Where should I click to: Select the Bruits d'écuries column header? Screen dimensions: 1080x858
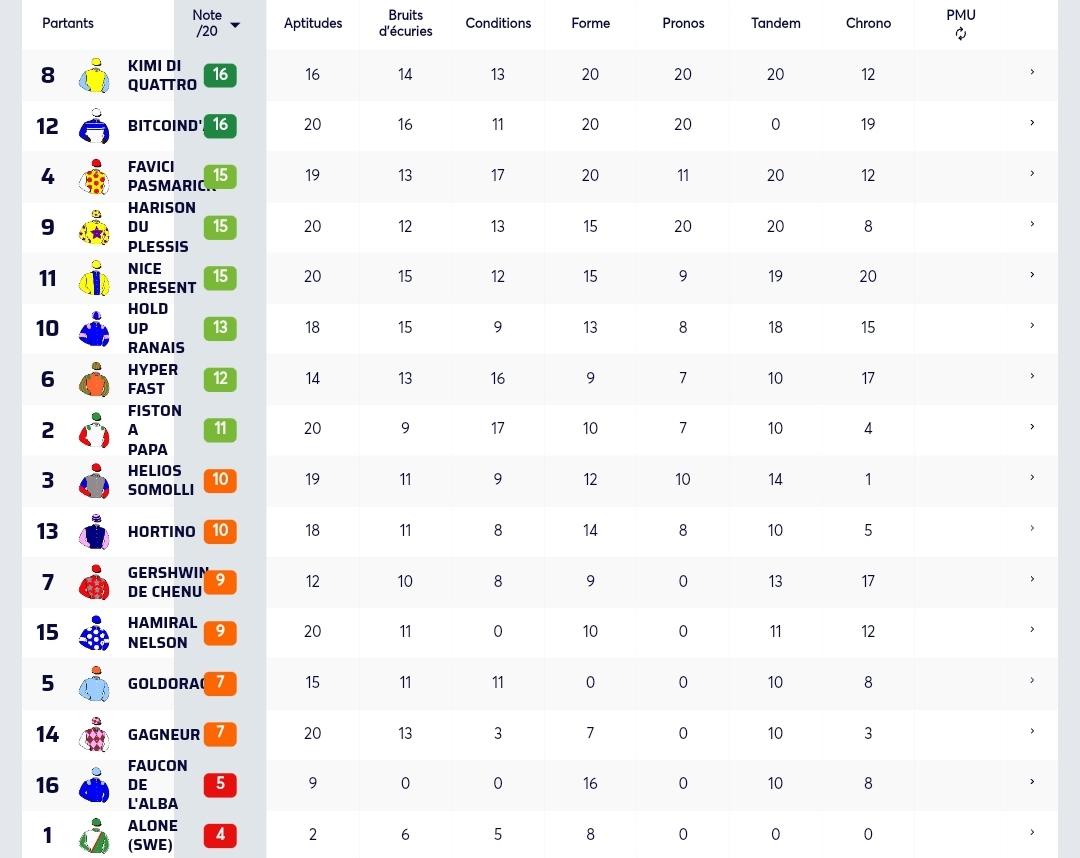pyautogui.click(x=405, y=23)
